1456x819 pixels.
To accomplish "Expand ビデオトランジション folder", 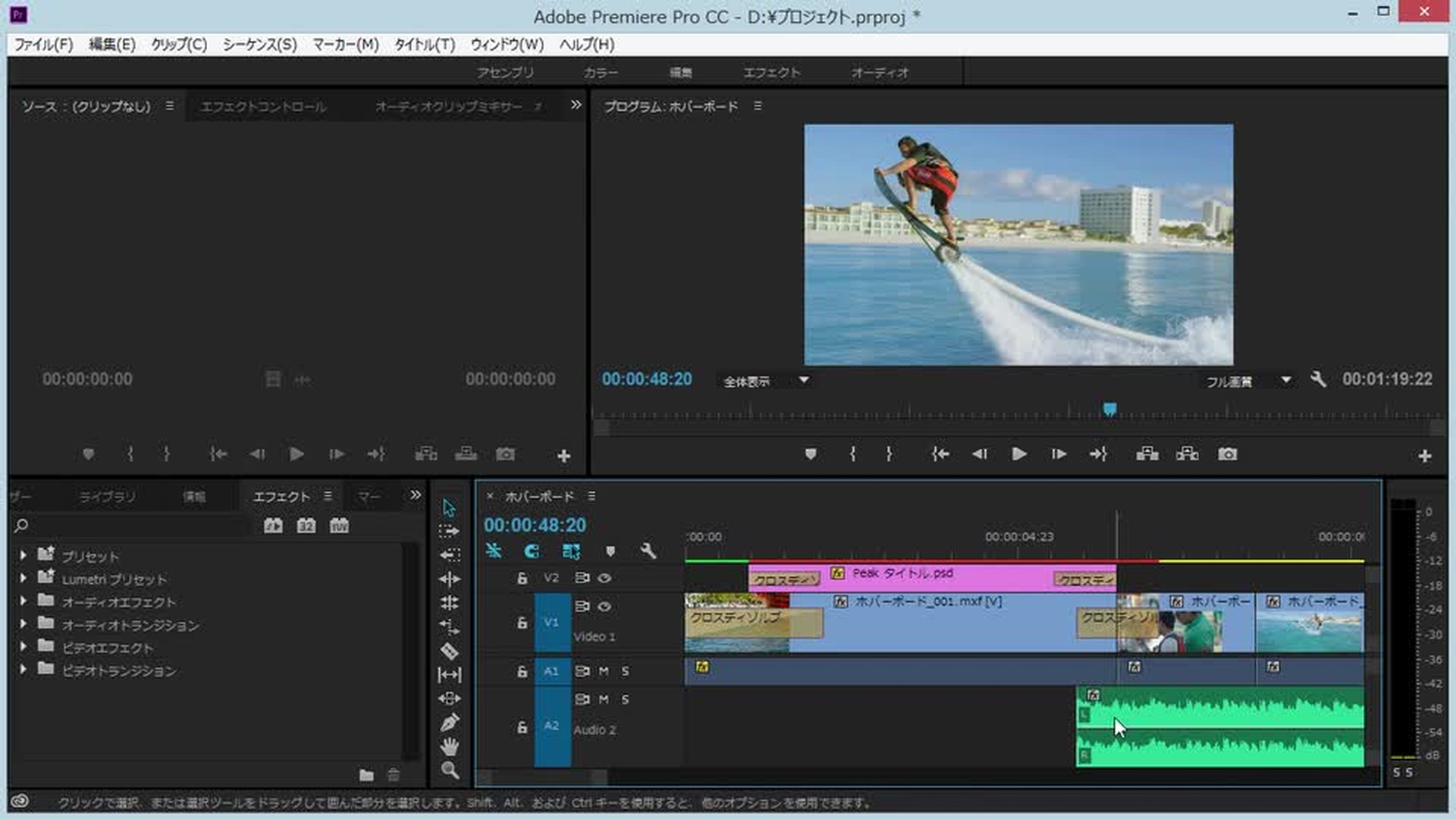I will pos(24,670).
